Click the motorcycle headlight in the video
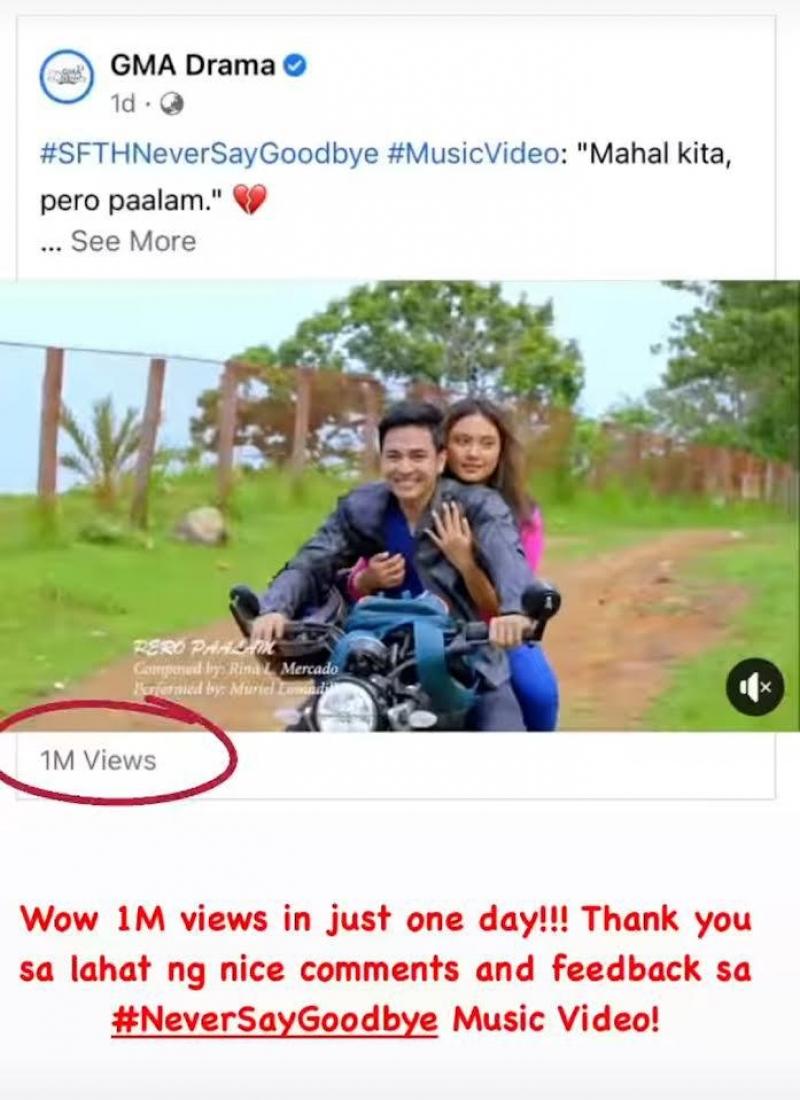 point(345,705)
